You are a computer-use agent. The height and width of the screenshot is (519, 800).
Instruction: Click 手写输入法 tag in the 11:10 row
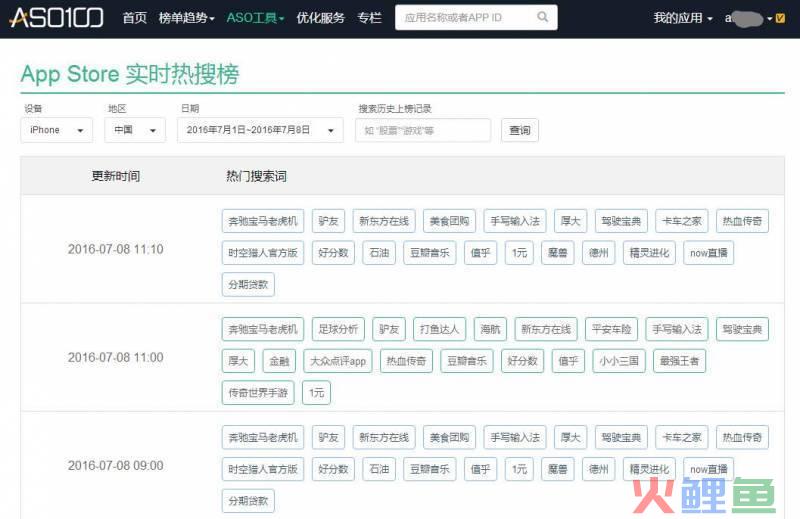515,221
